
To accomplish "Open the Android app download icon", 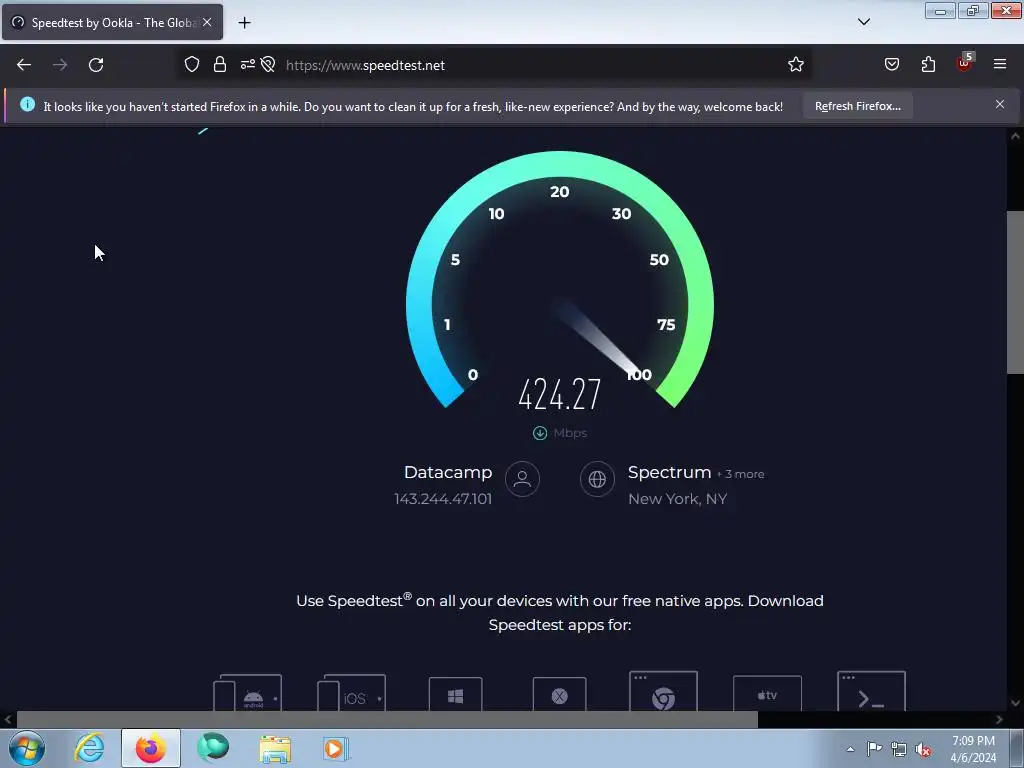I will coord(248,694).
